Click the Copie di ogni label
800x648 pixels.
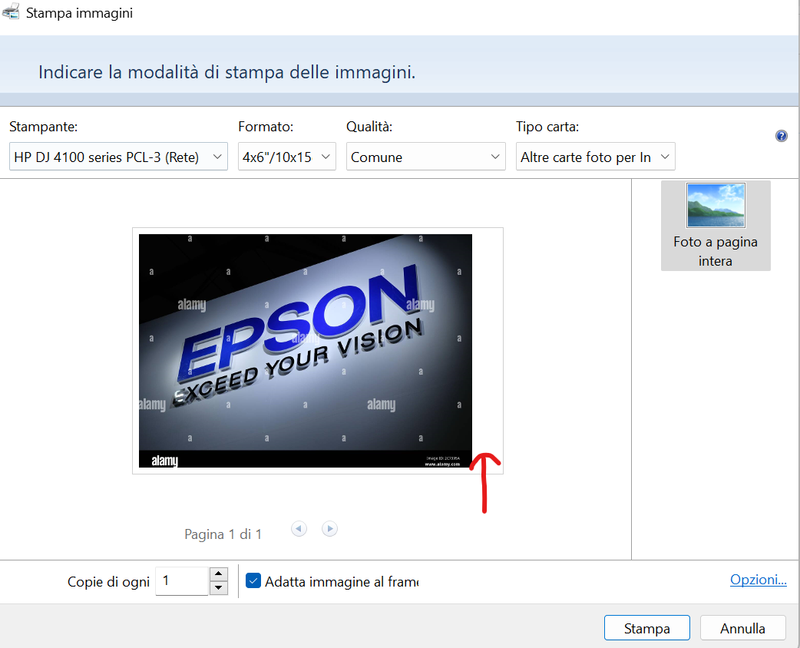109,582
